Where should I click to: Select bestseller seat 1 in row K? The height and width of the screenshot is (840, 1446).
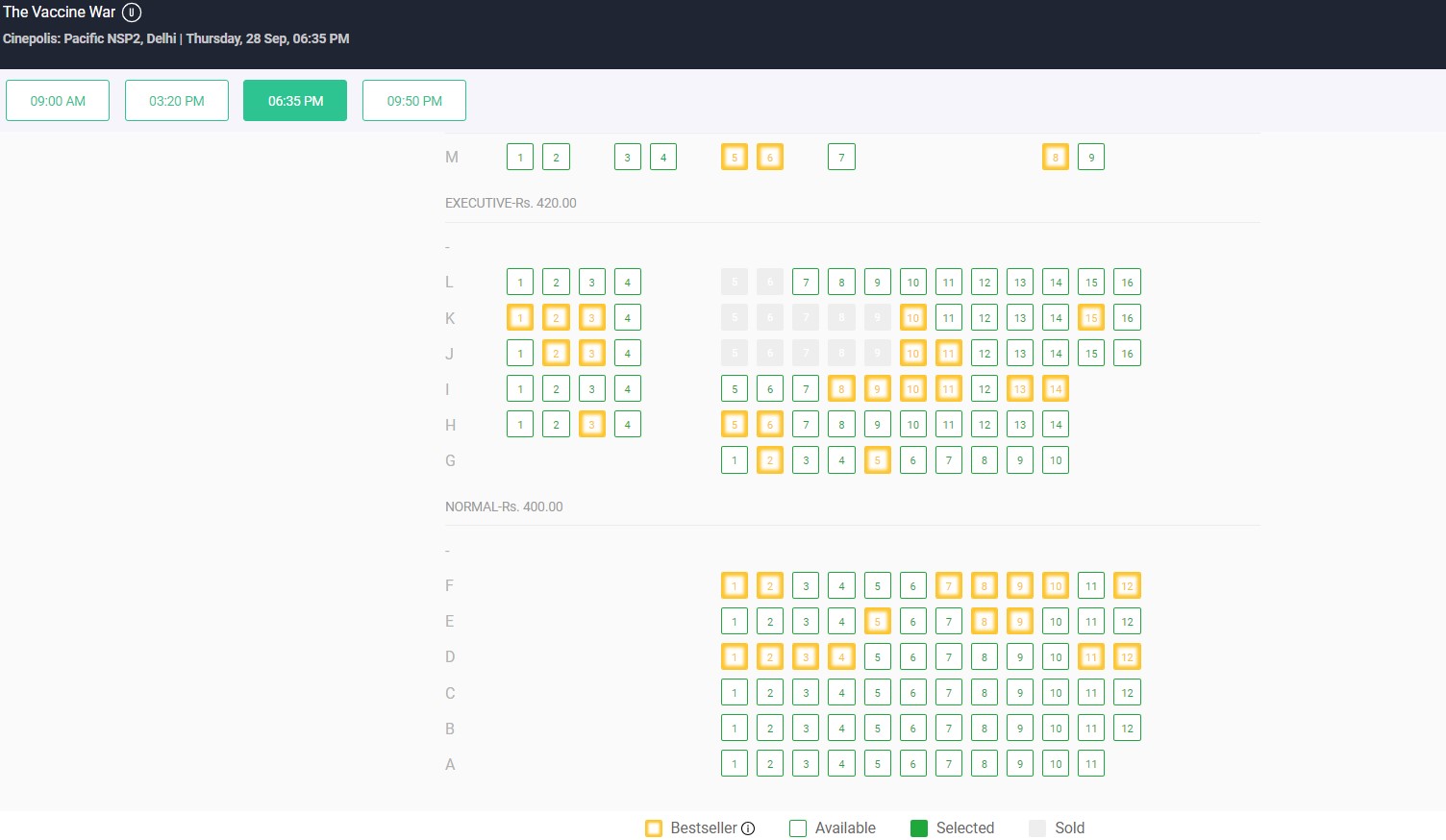pos(520,318)
